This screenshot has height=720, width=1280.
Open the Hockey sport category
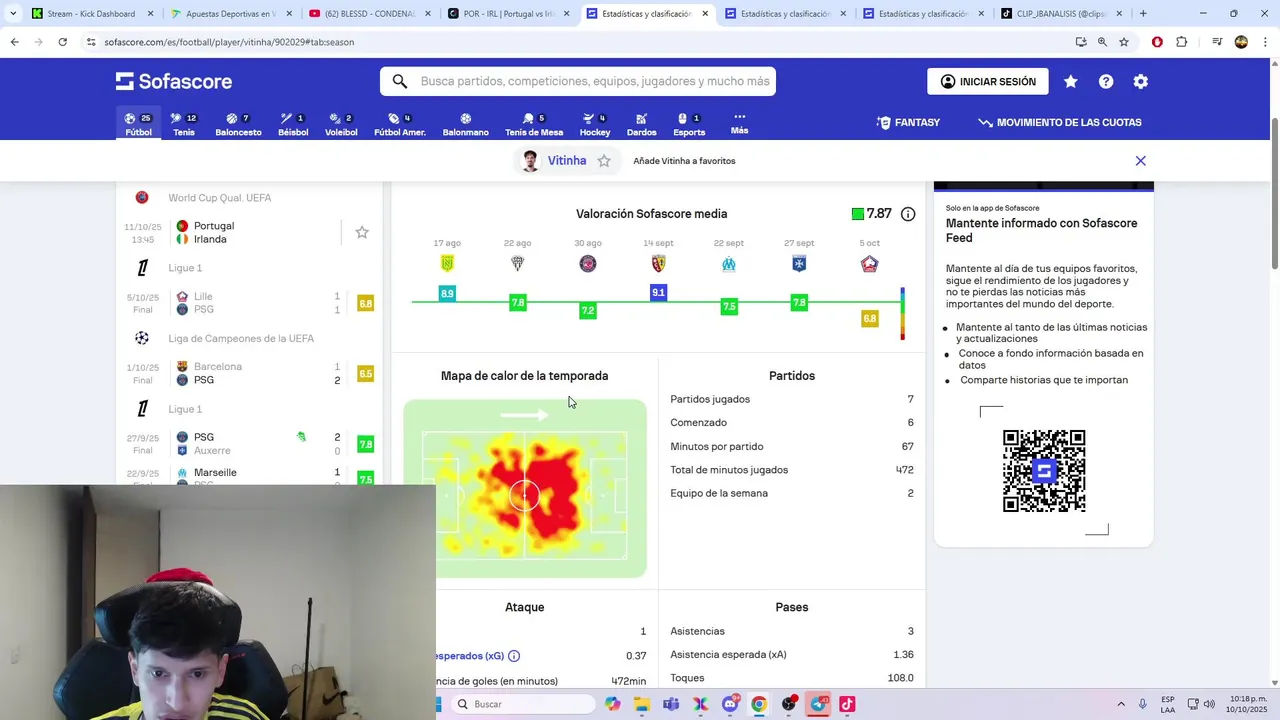595,124
